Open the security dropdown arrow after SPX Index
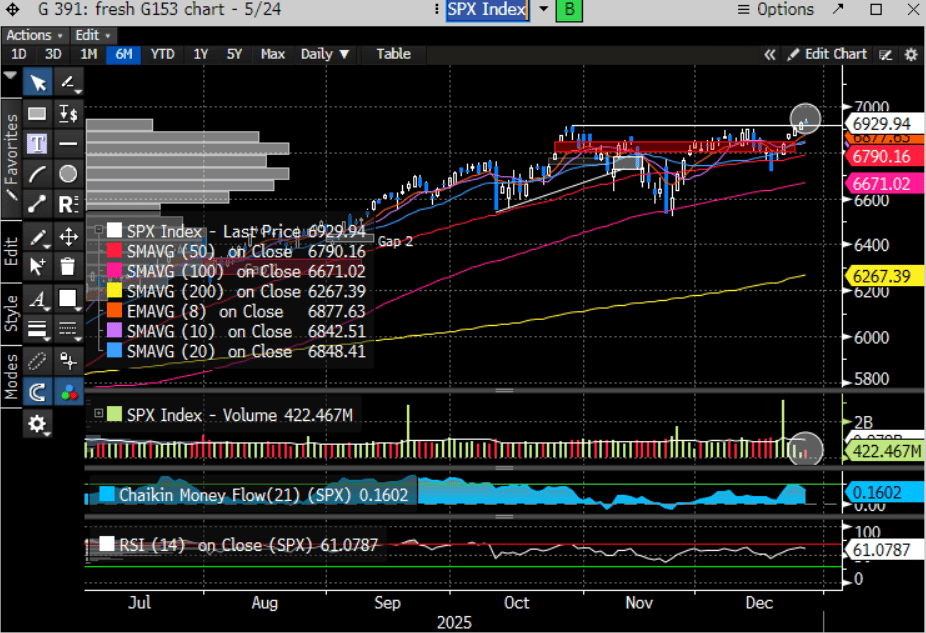The image size is (926, 633). point(543,9)
